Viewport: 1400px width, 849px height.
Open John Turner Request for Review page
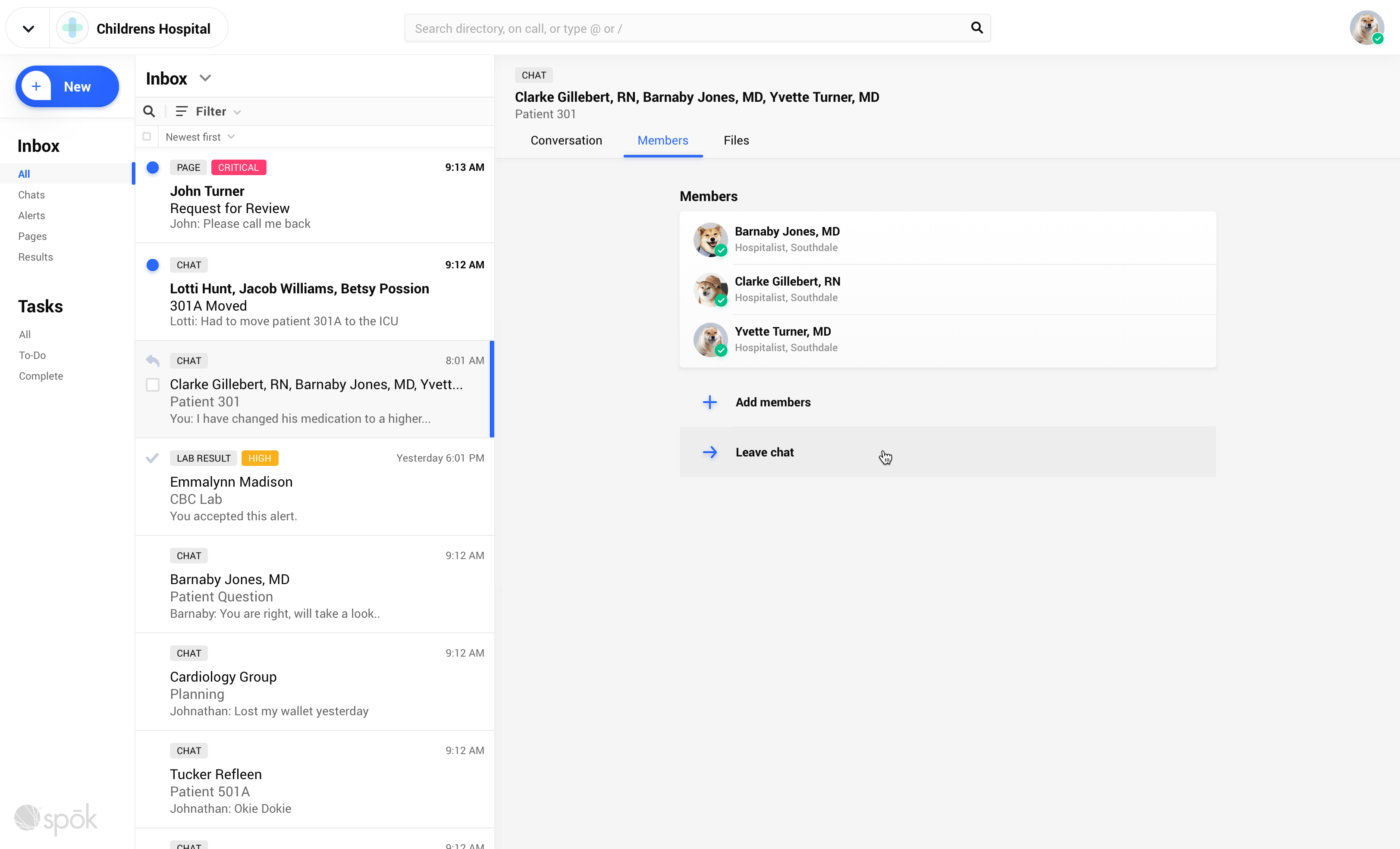[315, 195]
